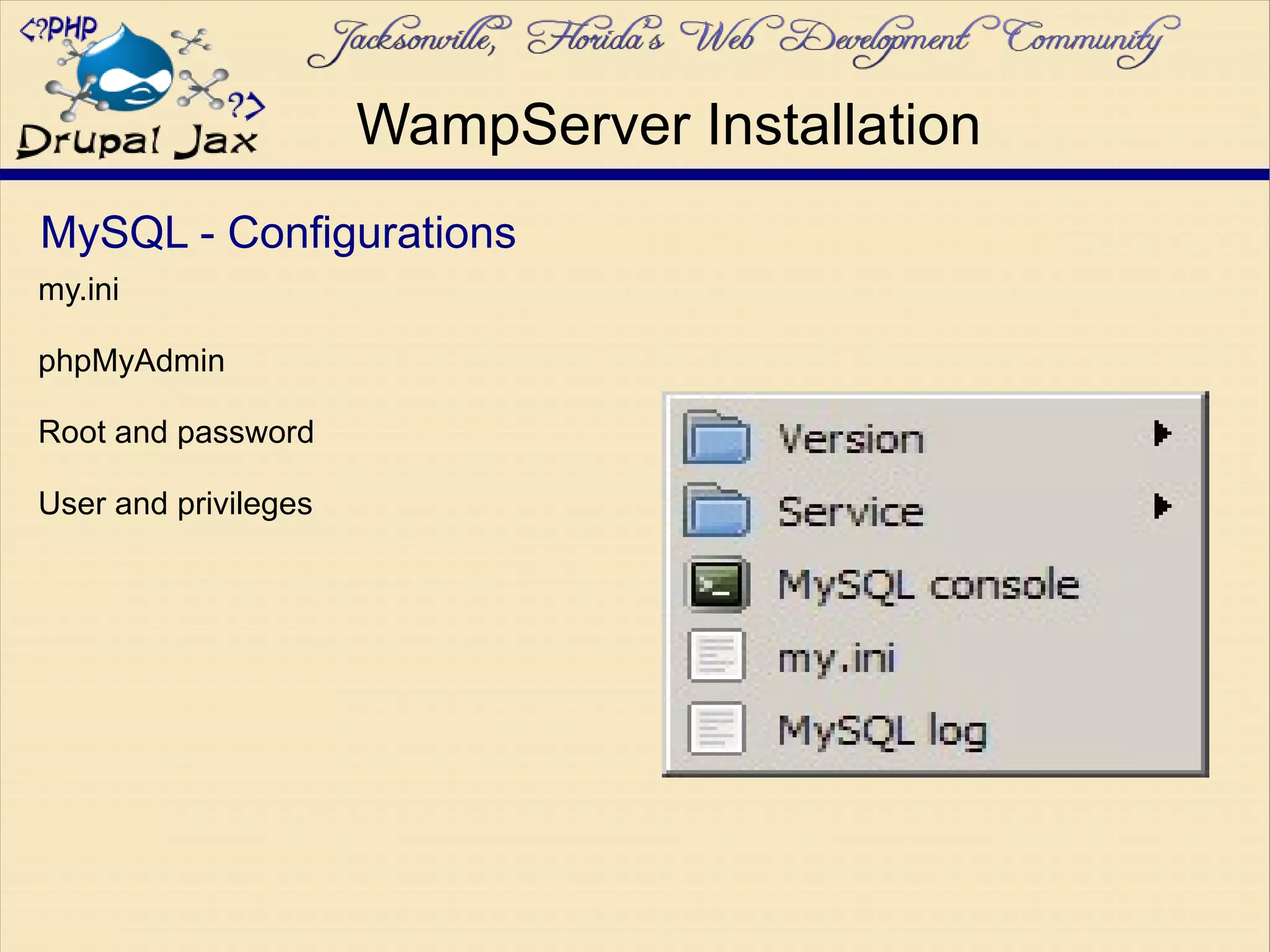Select the 'Root and password' text
Viewport: 1270px width, 952px height.
[176, 432]
